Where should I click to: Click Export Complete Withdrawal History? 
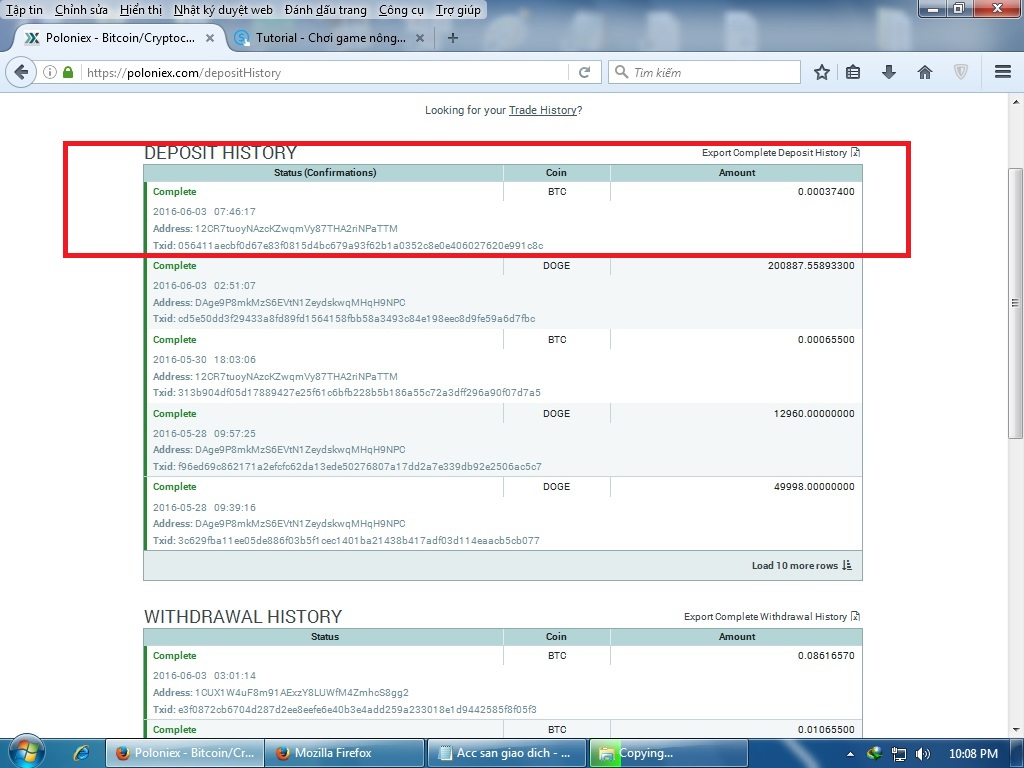[765, 616]
